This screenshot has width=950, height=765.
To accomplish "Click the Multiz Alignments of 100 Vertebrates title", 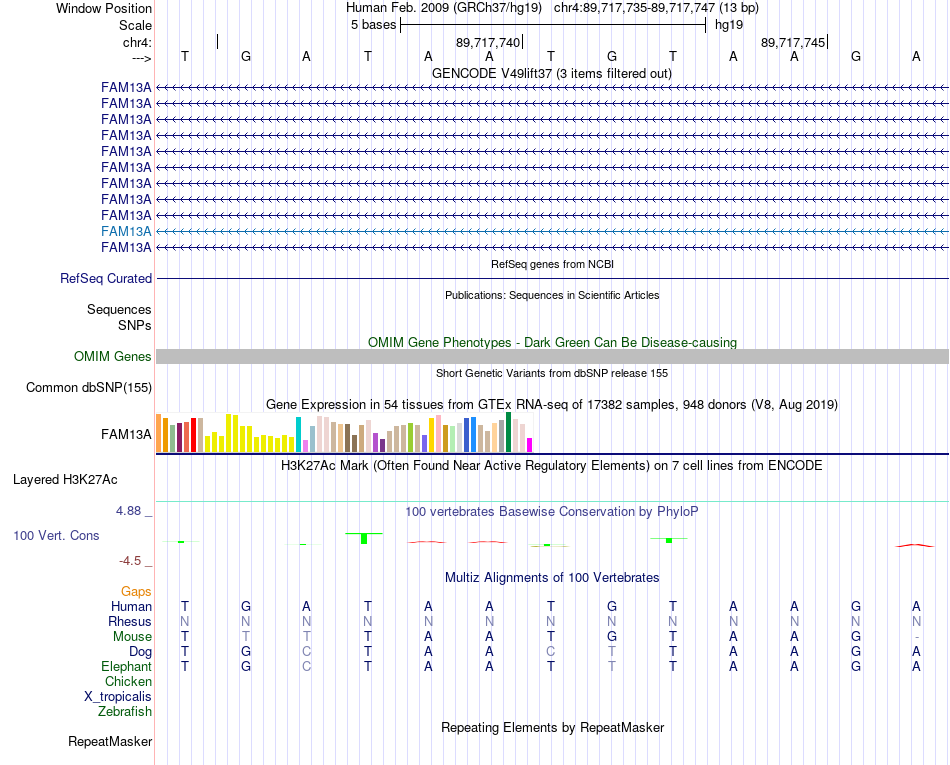I will click(x=552, y=578).
